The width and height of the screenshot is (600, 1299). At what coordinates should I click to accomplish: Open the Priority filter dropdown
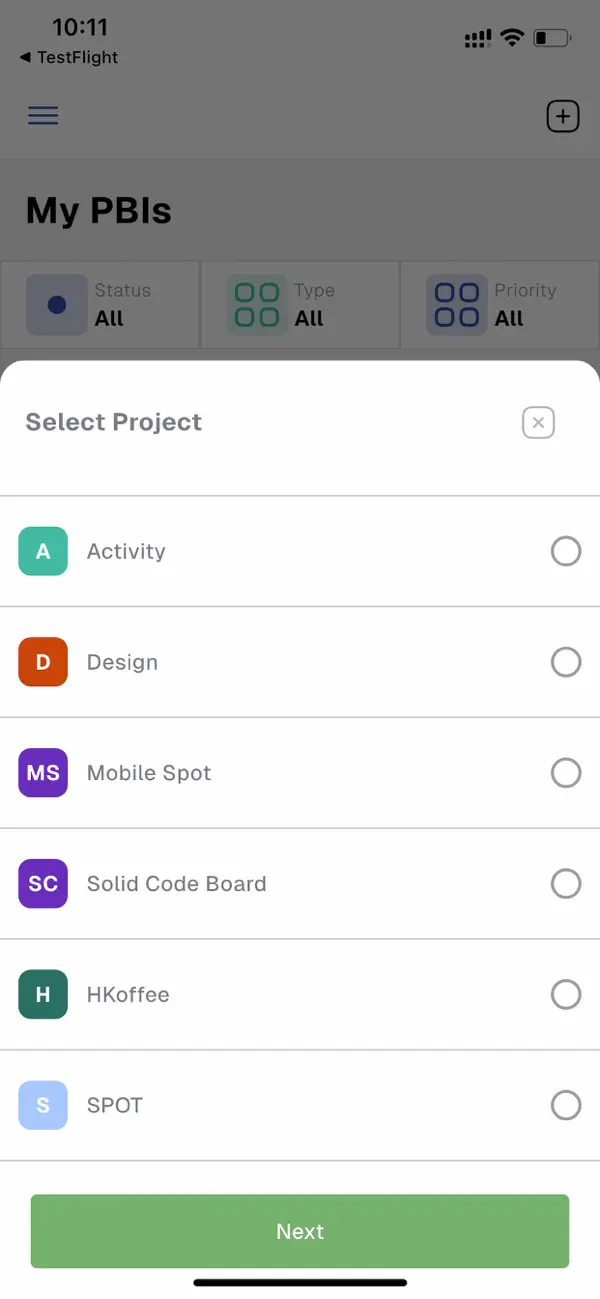tap(500, 304)
